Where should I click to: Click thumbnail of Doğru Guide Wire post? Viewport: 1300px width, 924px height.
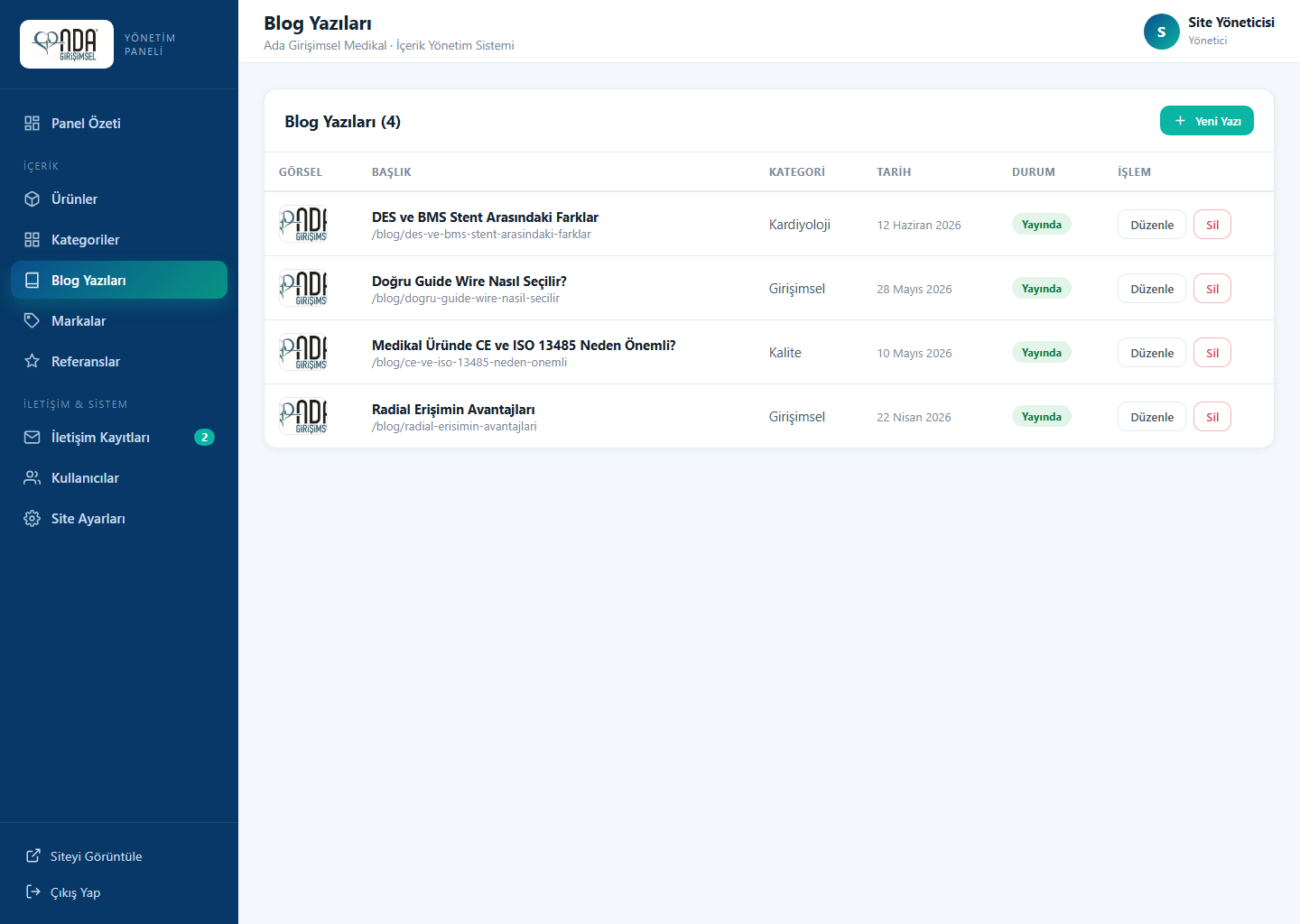coord(303,289)
